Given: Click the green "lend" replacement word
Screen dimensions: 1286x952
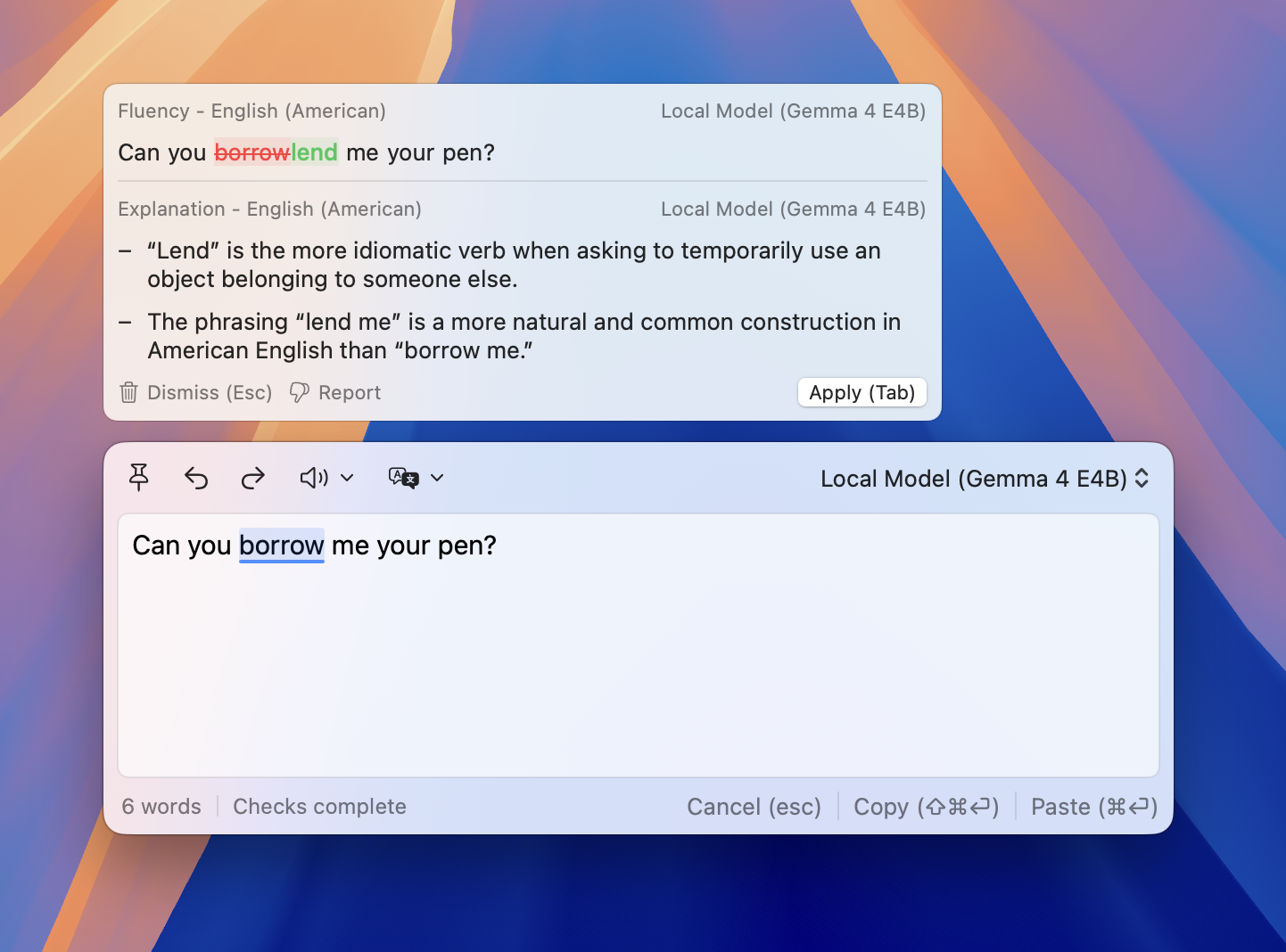Looking at the screenshot, I should click(x=315, y=153).
